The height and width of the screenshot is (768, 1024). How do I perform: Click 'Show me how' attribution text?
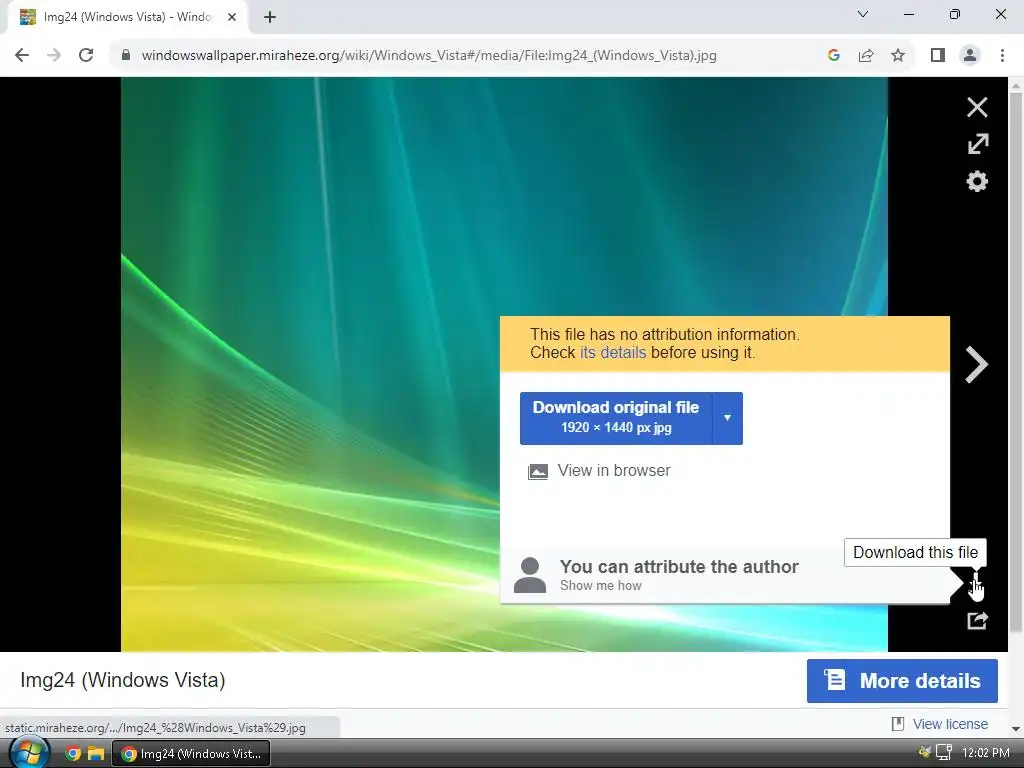pyautogui.click(x=600, y=586)
